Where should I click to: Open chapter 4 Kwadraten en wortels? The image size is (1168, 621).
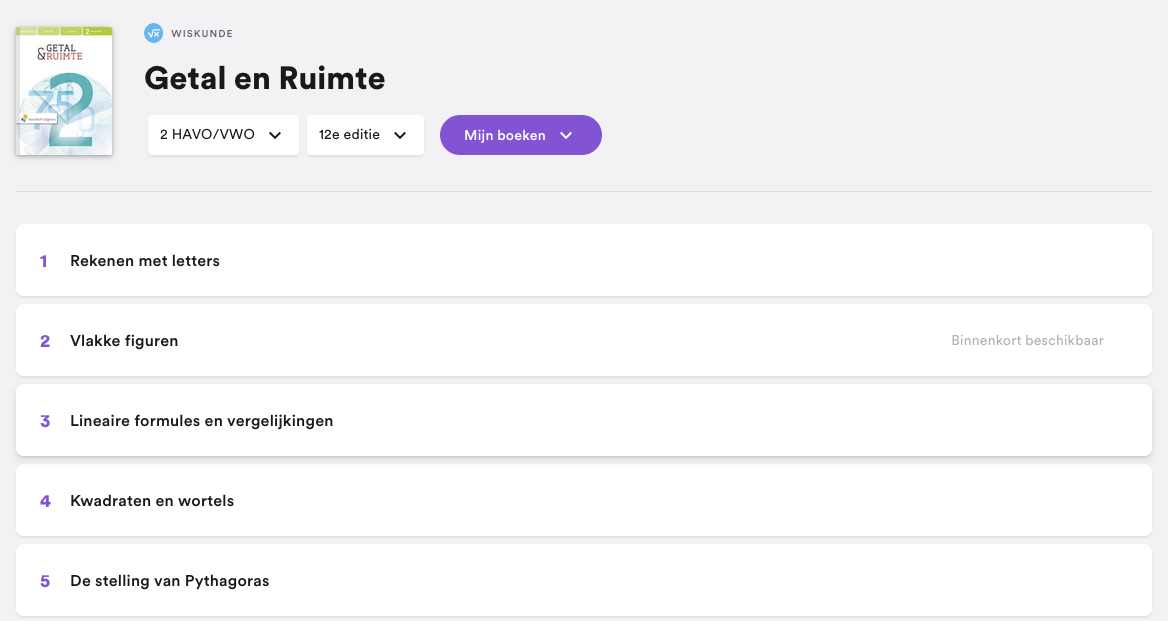tap(584, 500)
